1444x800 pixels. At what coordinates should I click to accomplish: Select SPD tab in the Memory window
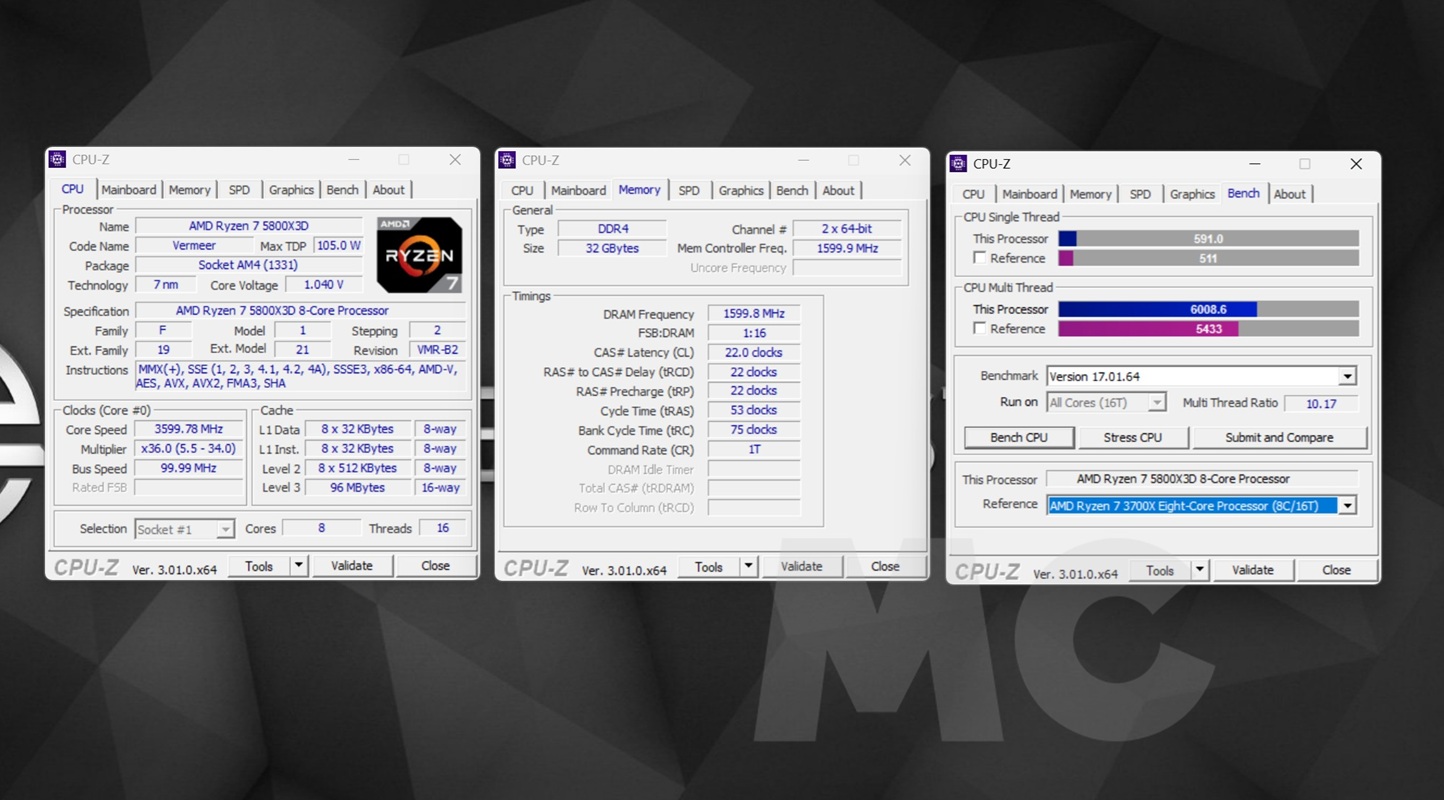tap(689, 191)
